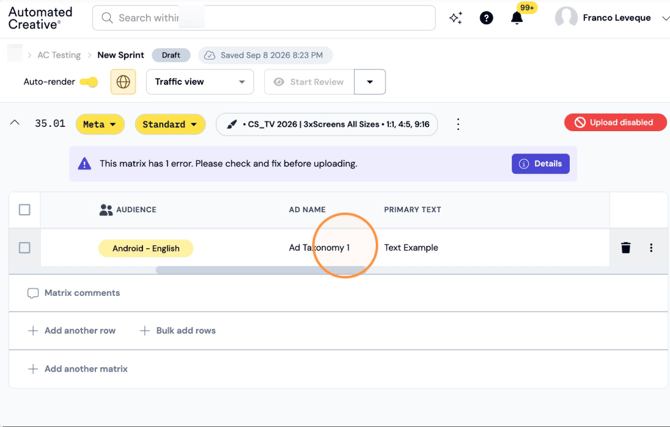Toggle the Auto-render switch
Image resolution: width=670 pixels, height=427 pixels.
click(x=89, y=82)
